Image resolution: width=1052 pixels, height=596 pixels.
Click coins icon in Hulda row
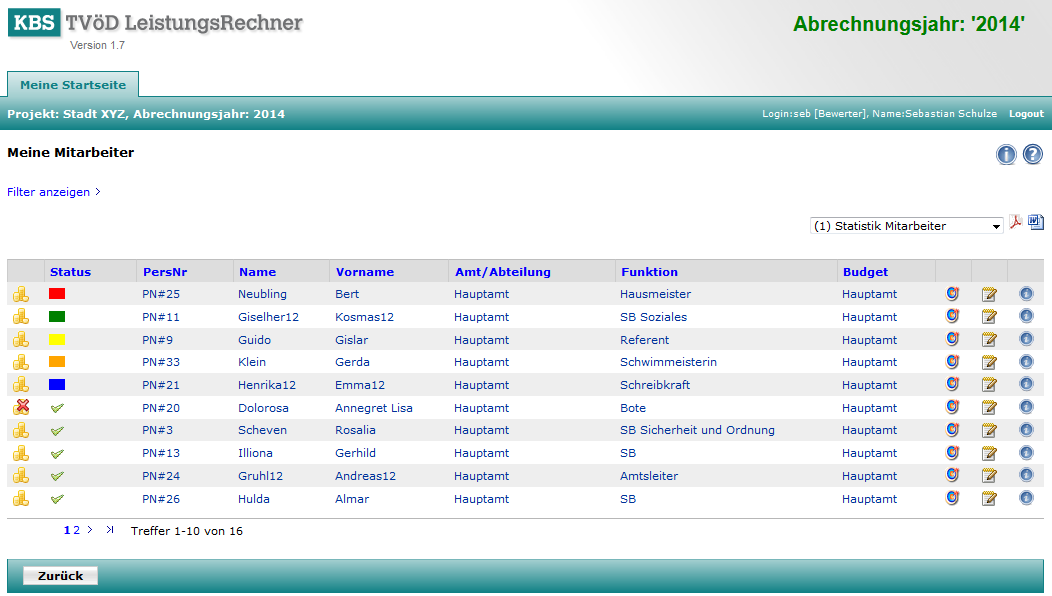point(21,498)
